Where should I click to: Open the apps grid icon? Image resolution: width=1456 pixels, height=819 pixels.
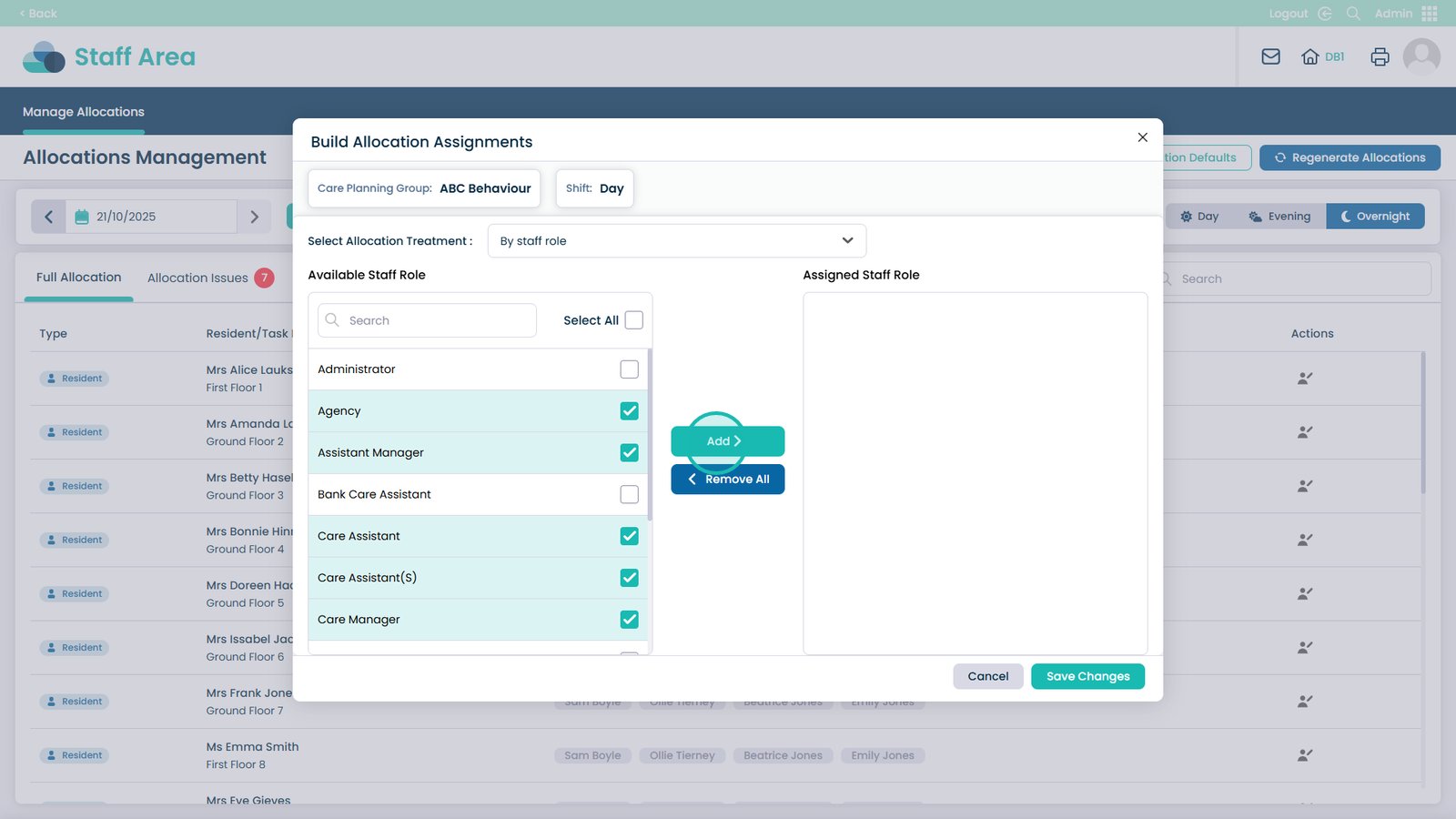(x=1430, y=14)
